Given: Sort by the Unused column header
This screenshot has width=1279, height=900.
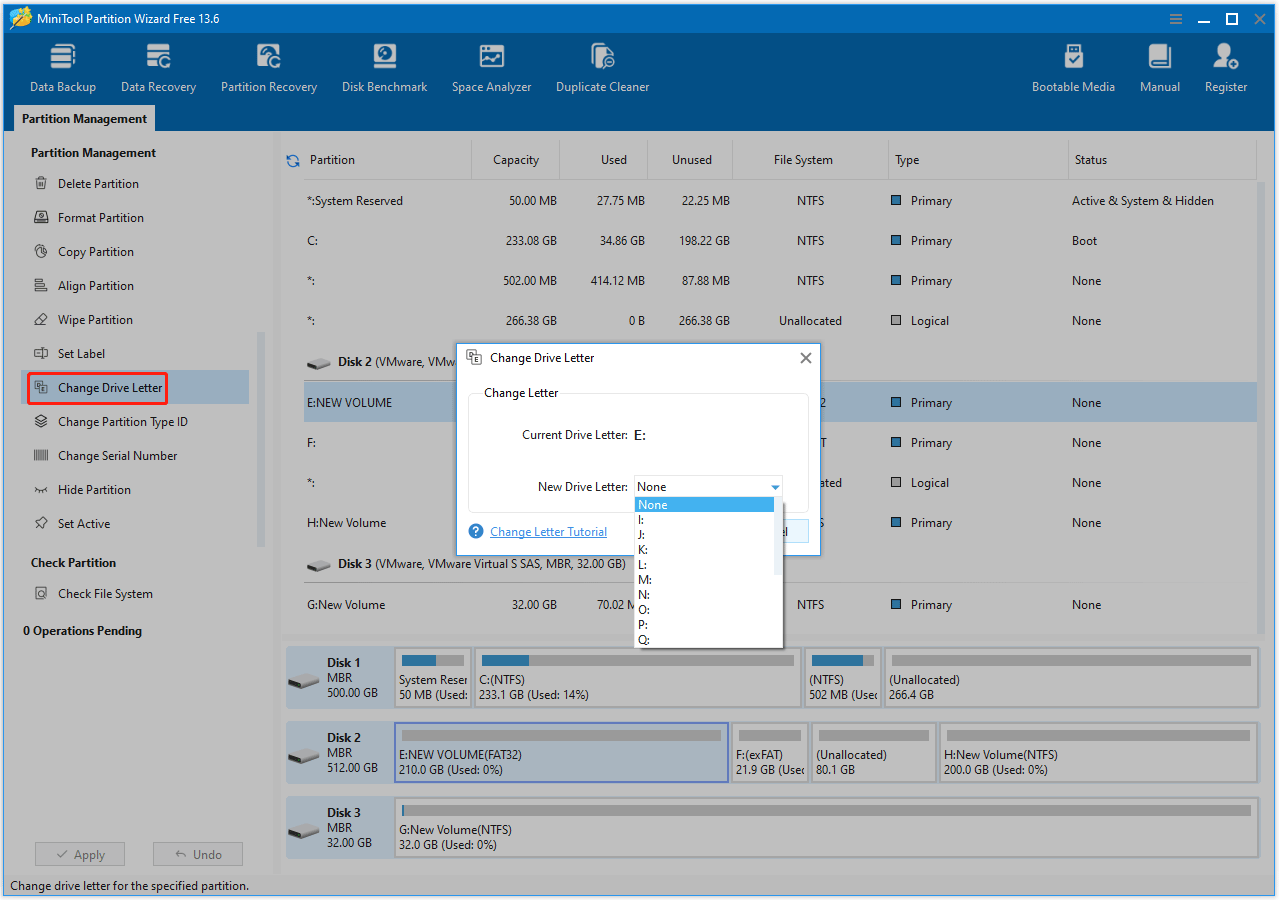Looking at the screenshot, I should (x=692, y=160).
